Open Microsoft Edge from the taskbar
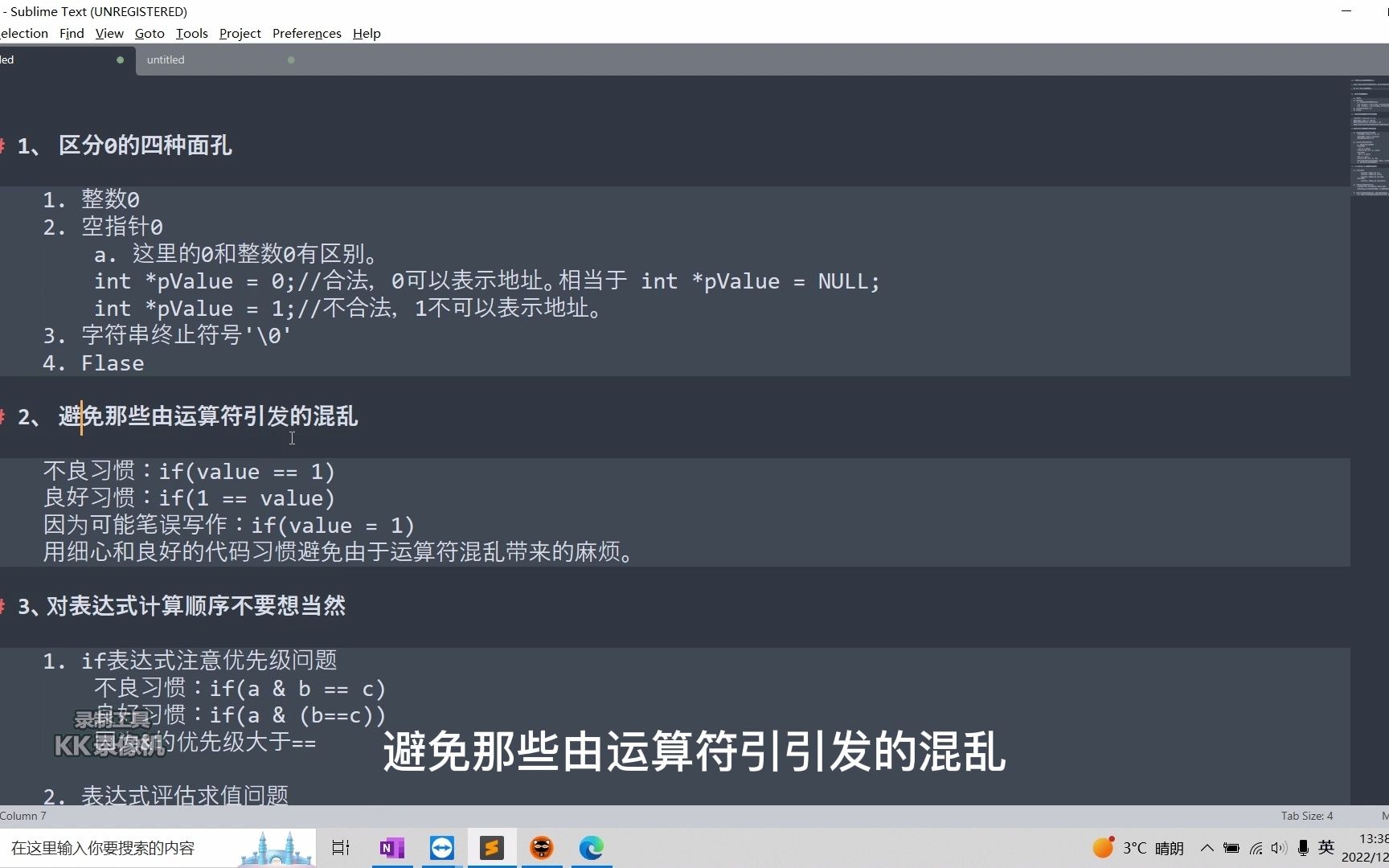The width and height of the screenshot is (1389, 868). pyautogui.click(x=592, y=848)
